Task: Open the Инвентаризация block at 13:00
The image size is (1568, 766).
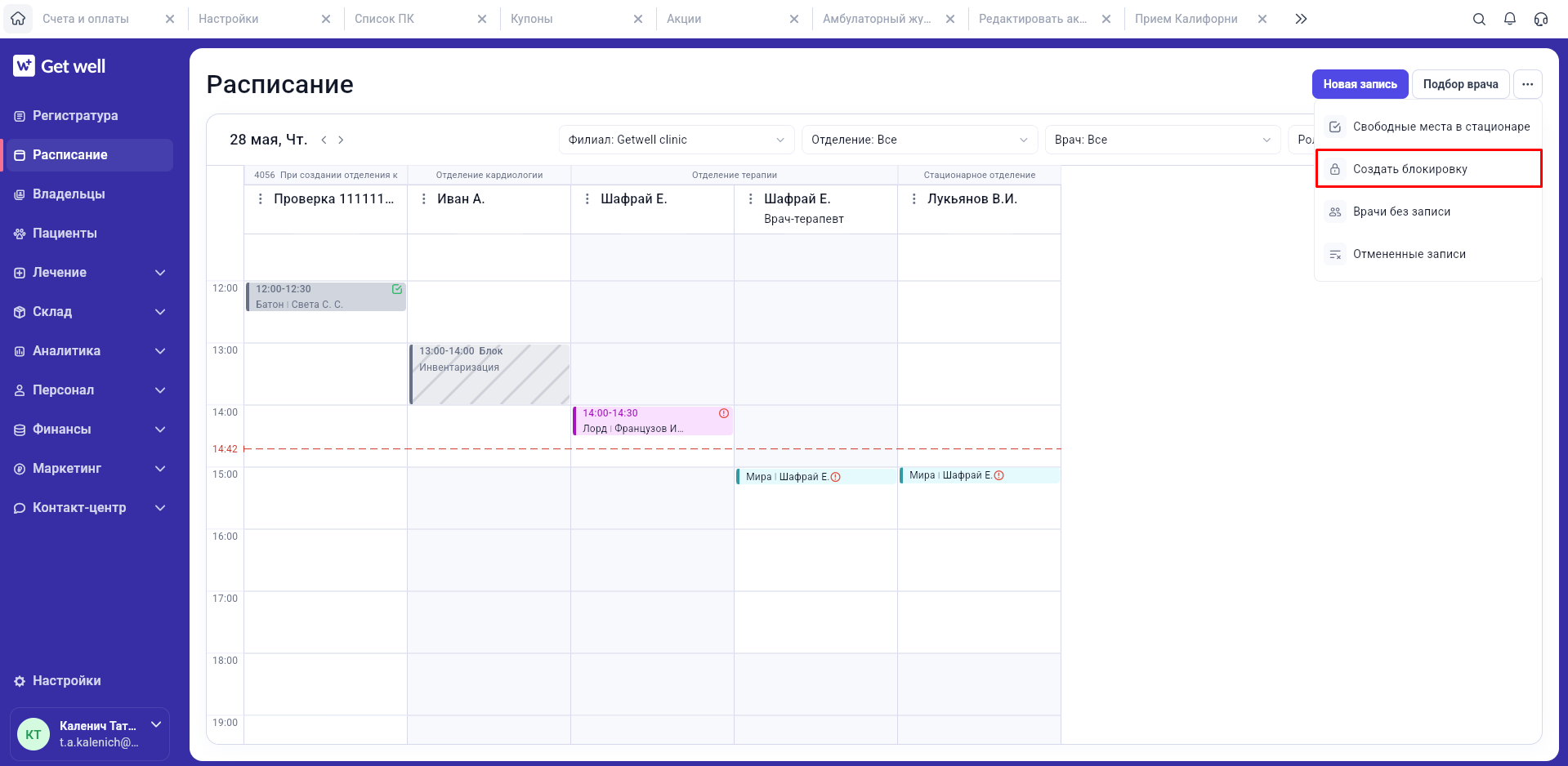Action: point(489,374)
